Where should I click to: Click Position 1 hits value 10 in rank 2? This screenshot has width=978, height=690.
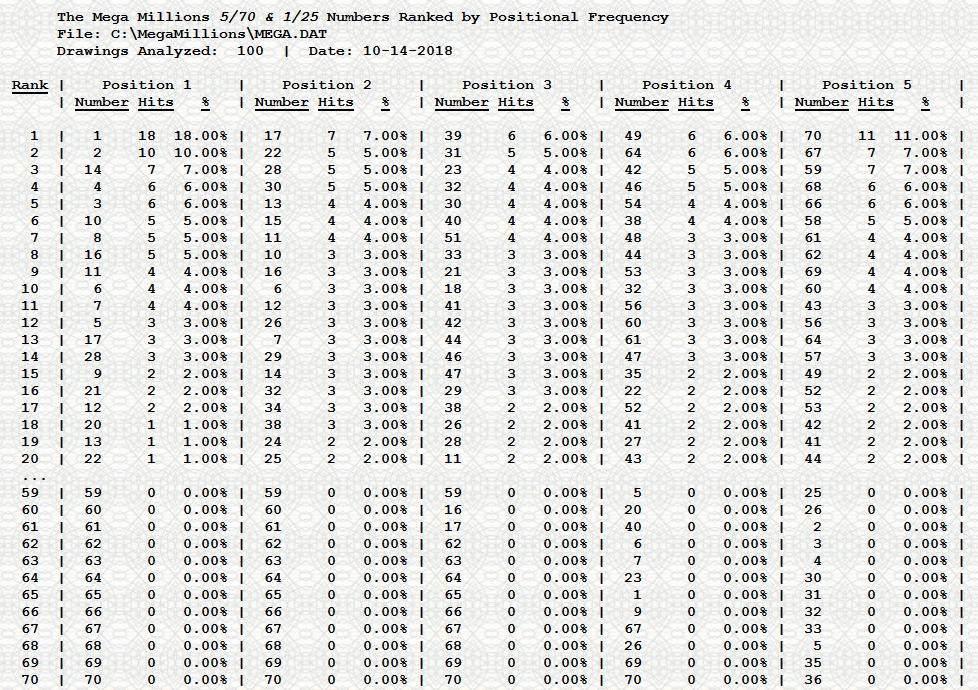pos(147,153)
